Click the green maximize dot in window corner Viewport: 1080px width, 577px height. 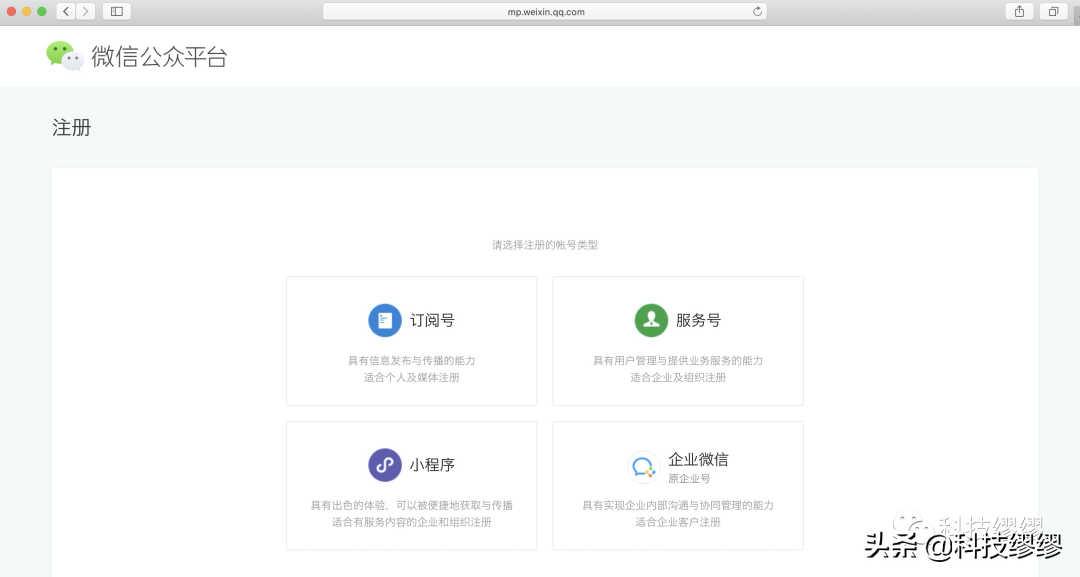pos(42,11)
